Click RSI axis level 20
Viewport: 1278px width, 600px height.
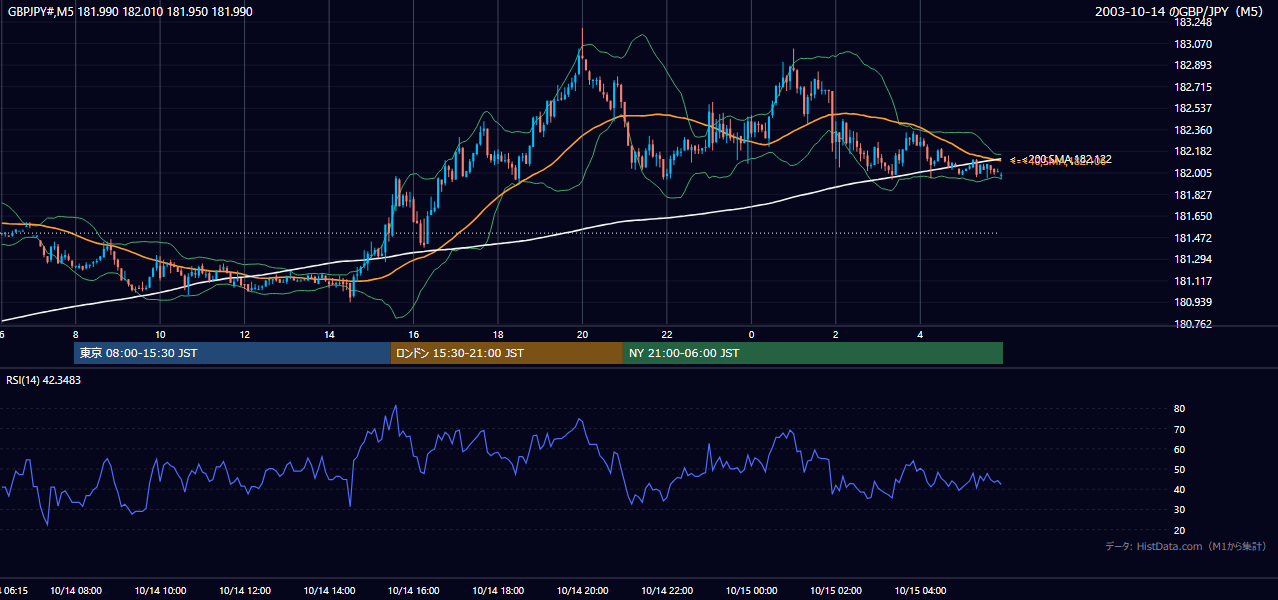tap(1180, 530)
